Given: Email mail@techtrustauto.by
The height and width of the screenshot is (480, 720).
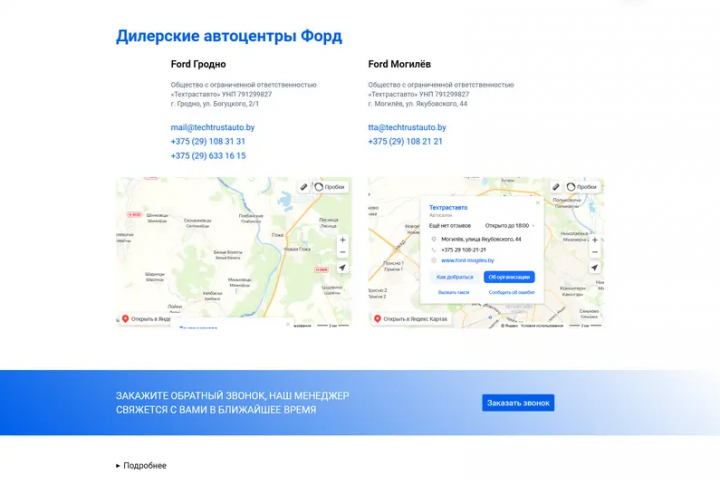Looking at the screenshot, I should [x=213, y=127].
